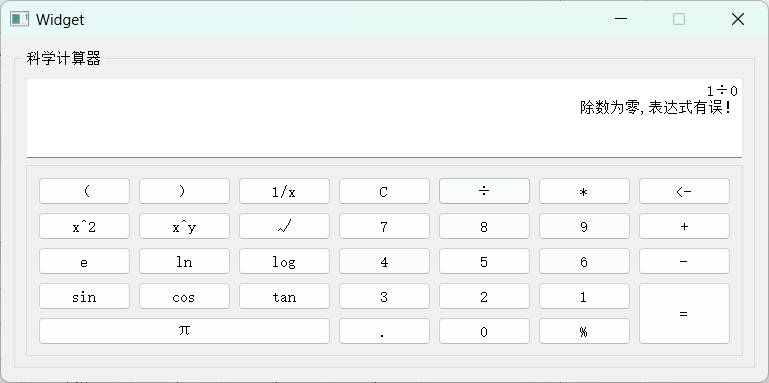Image resolution: width=769 pixels, height=383 pixels.
Task: Click the square root button
Action: 284,226
